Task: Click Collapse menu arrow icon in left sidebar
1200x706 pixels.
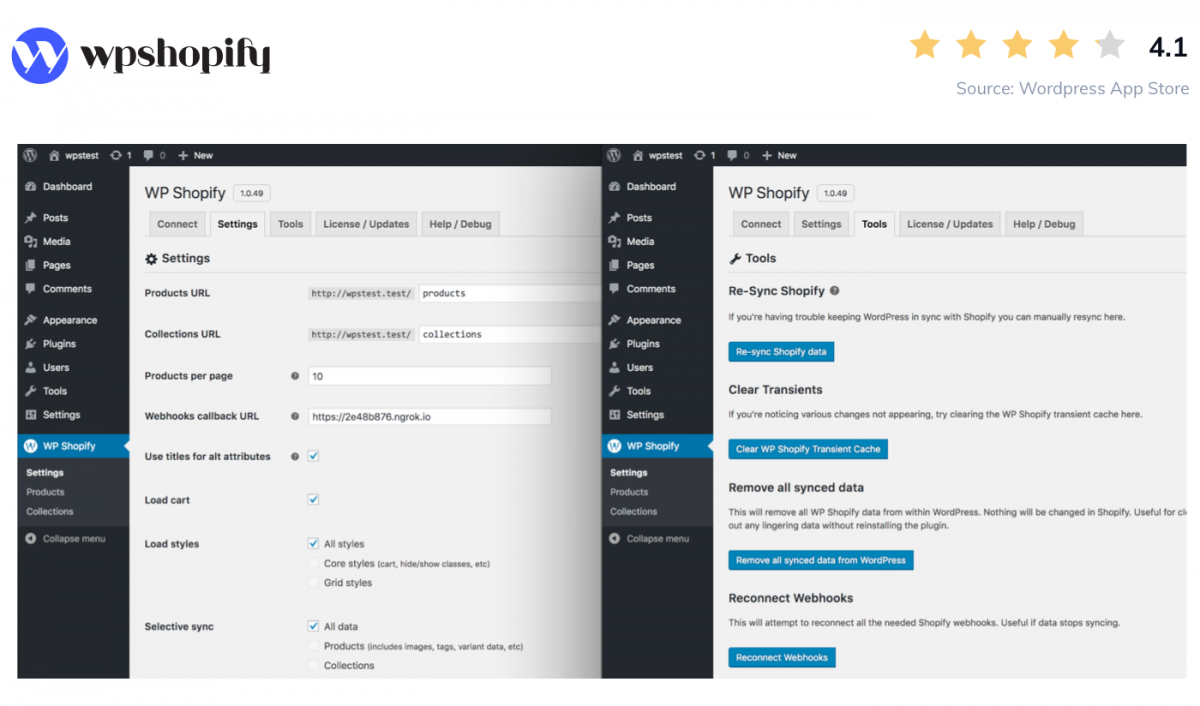Action: 31,538
